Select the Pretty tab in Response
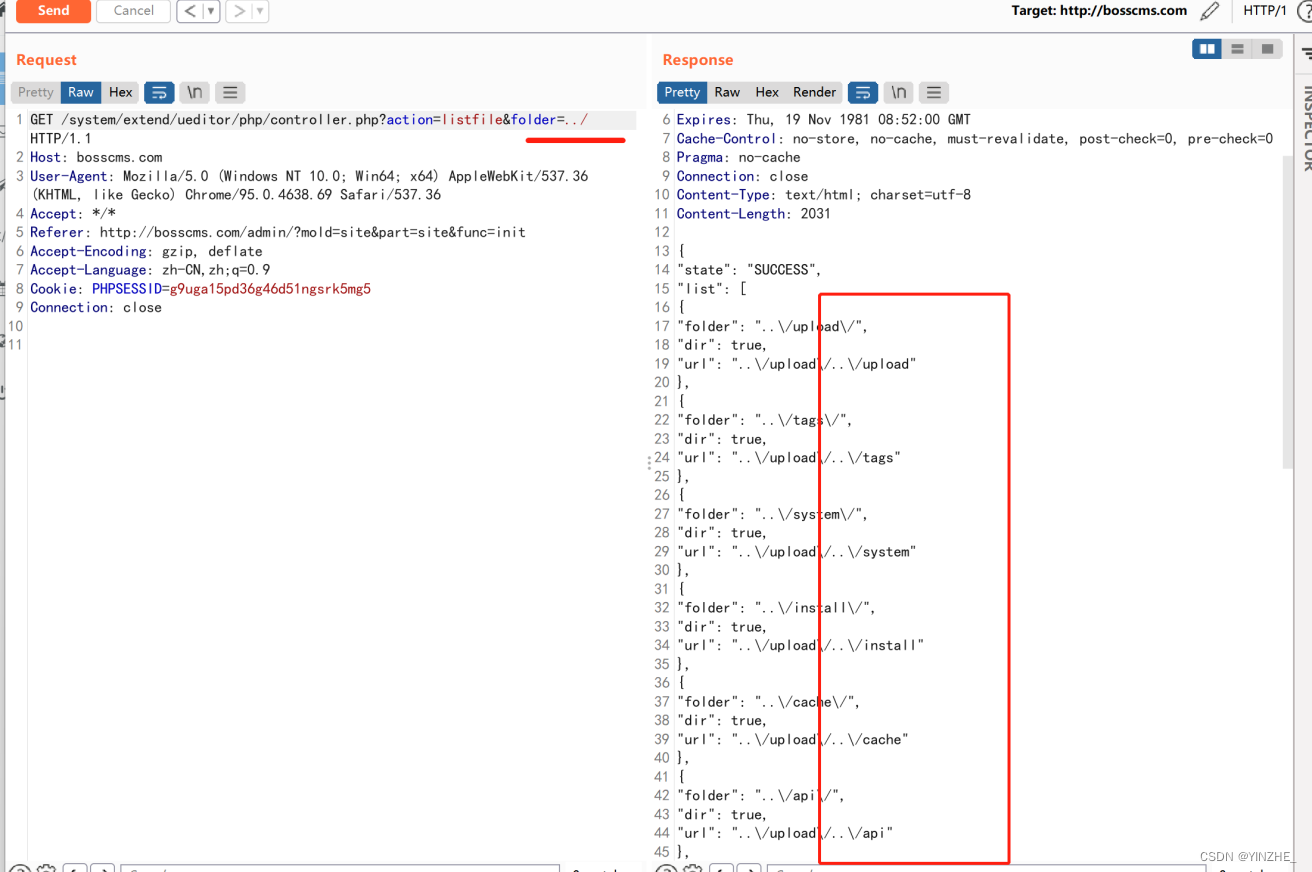Screen dimensions: 1312x872 coord(682,92)
